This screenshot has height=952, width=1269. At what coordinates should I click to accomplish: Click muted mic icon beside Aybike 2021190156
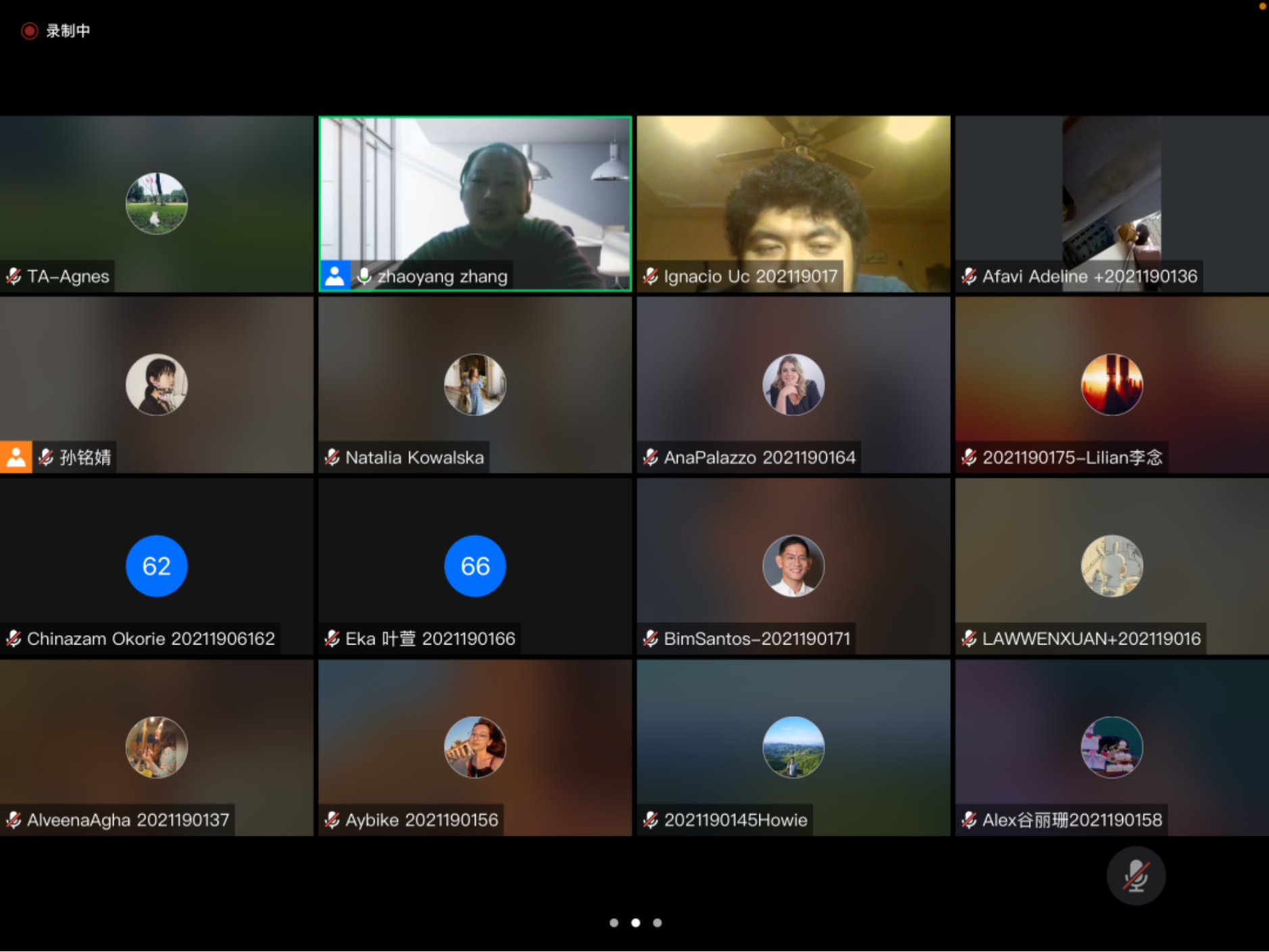click(332, 820)
